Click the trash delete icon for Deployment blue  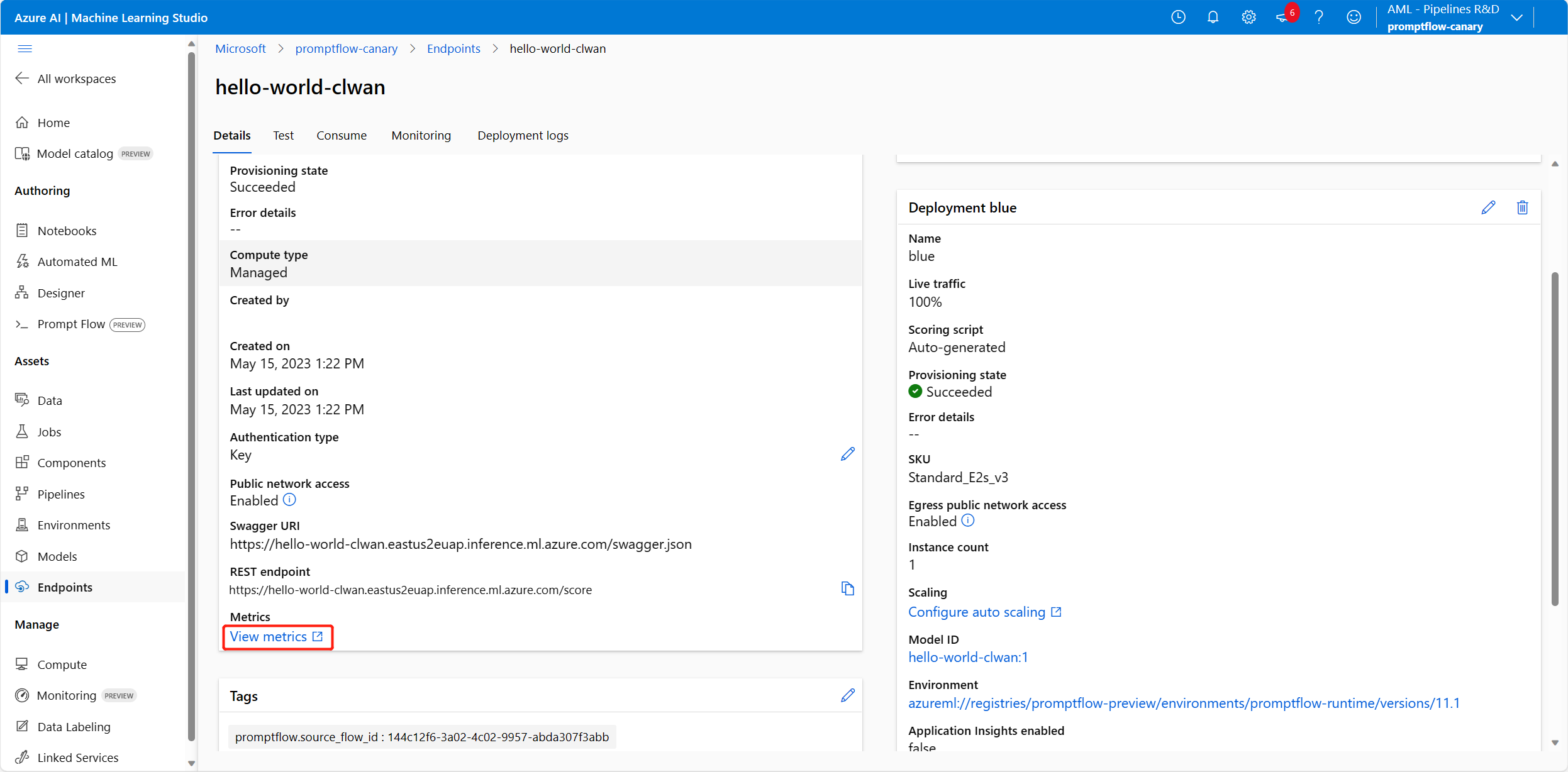click(x=1522, y=207)
